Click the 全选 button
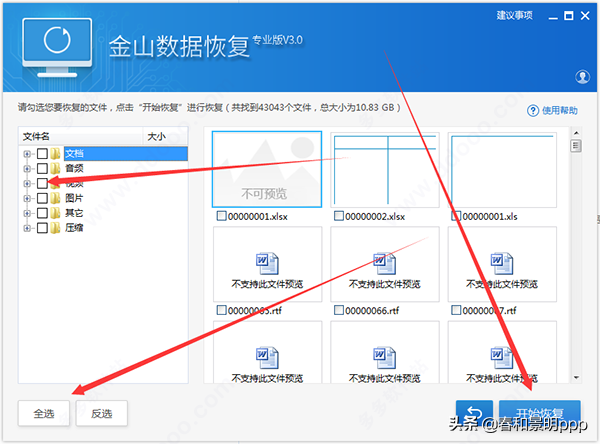 pos(44,413)
